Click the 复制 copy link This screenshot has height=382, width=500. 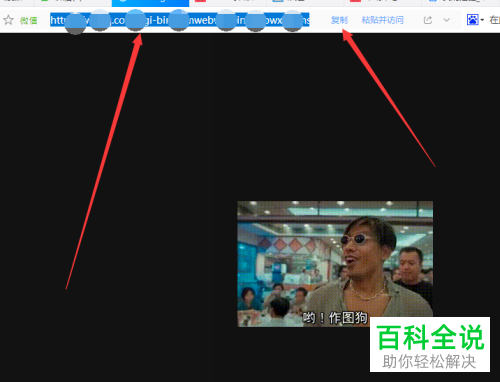tap(339, 20)
